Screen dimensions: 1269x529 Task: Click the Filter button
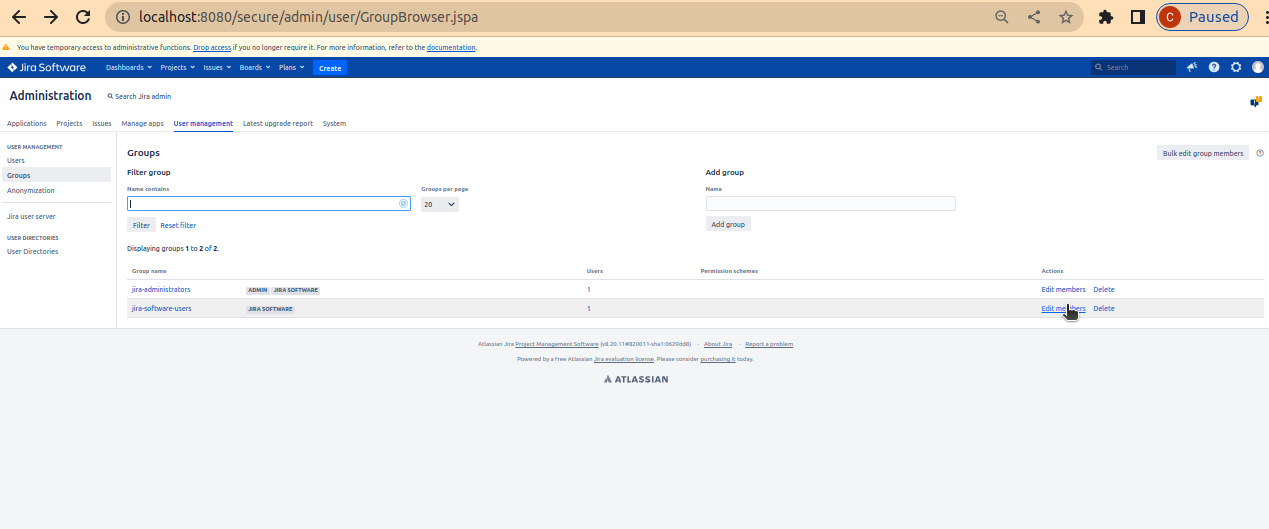[x=141, y=225]
